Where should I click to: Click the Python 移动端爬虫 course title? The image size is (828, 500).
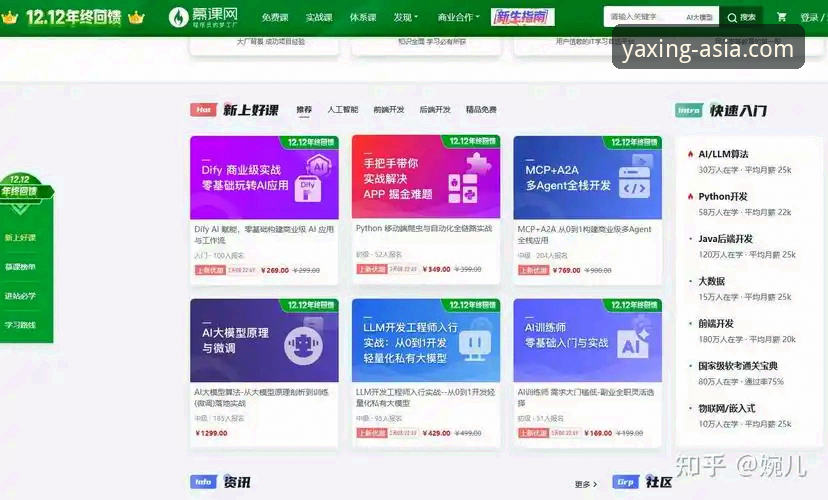[x=424, y=229]
